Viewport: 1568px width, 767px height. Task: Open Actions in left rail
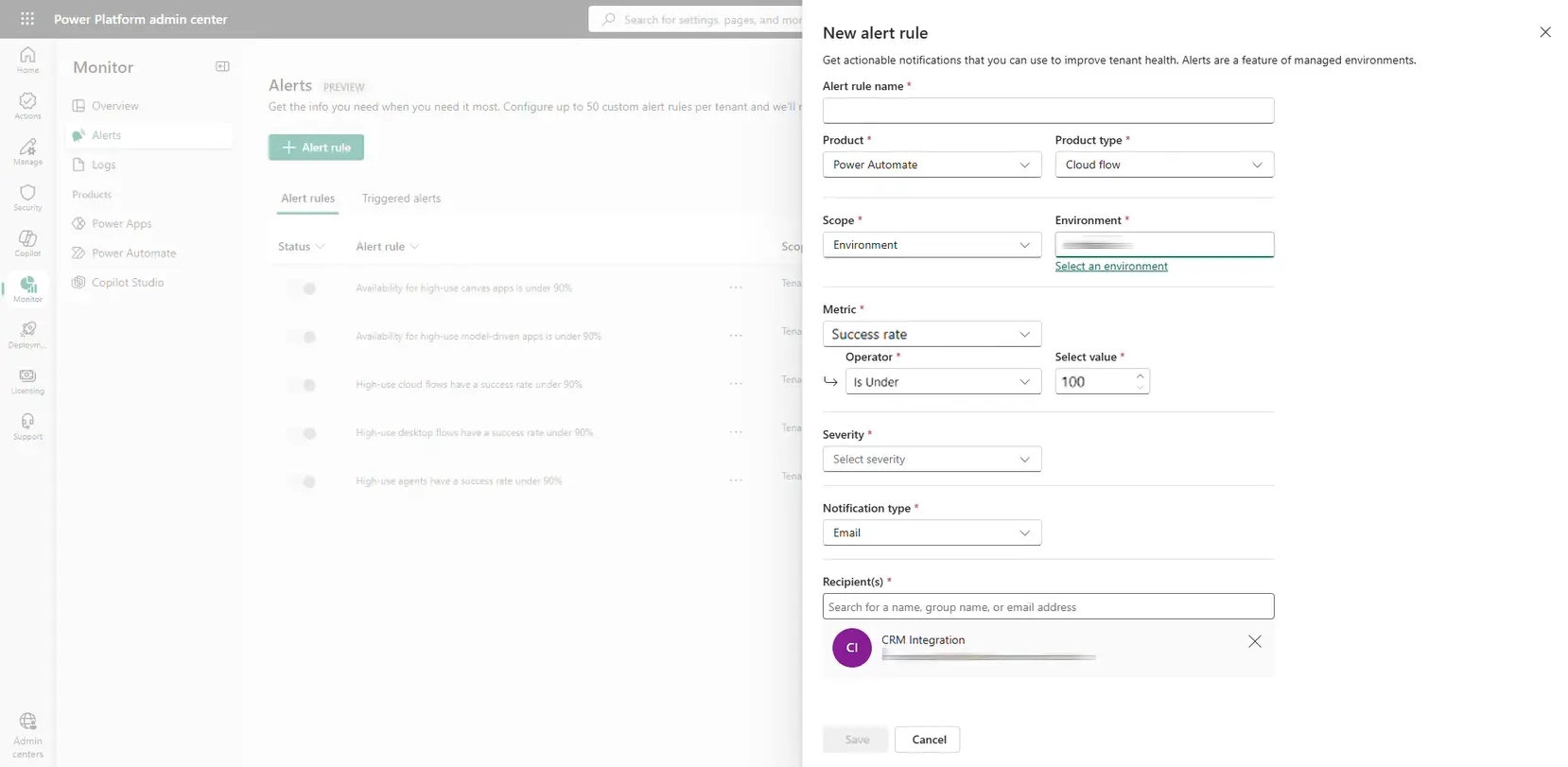click(x=27, y=106)
